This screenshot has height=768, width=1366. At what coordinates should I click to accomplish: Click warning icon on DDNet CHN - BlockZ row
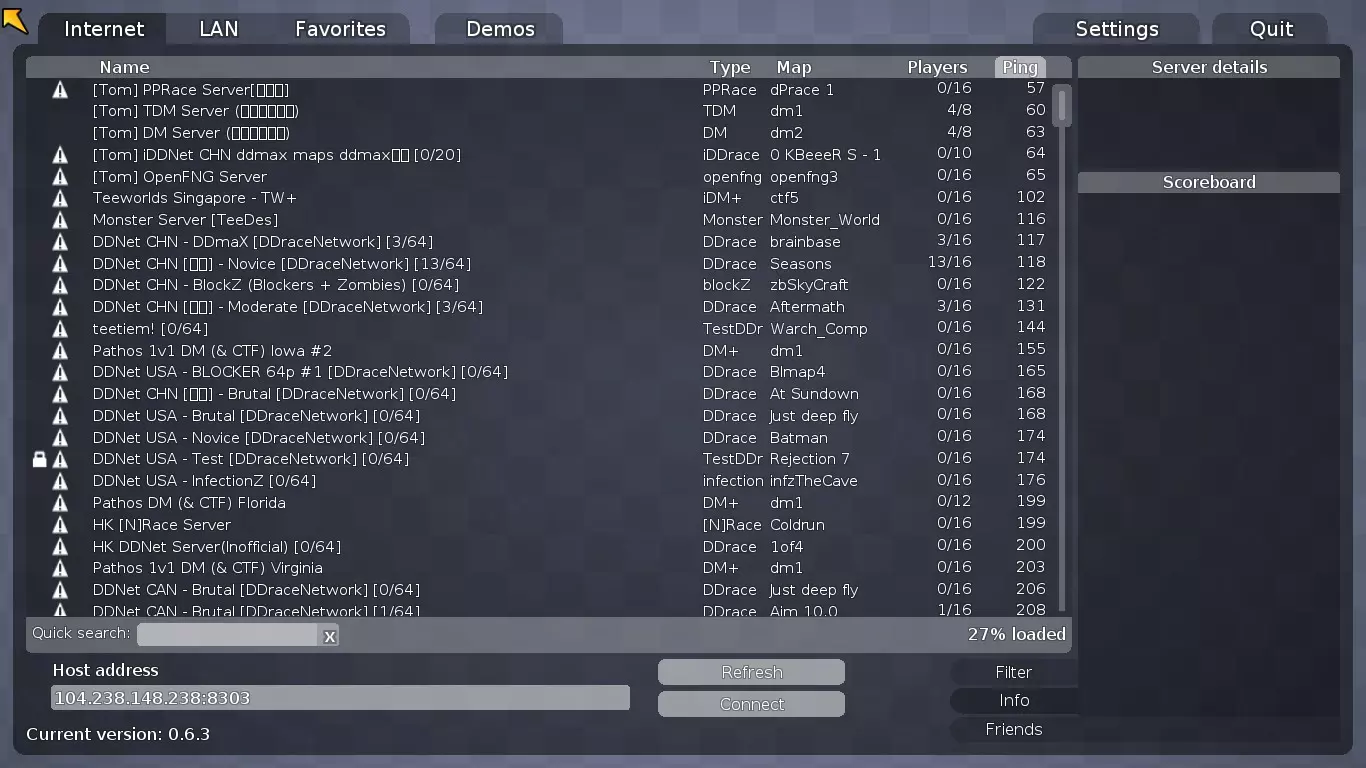point(60,286)
